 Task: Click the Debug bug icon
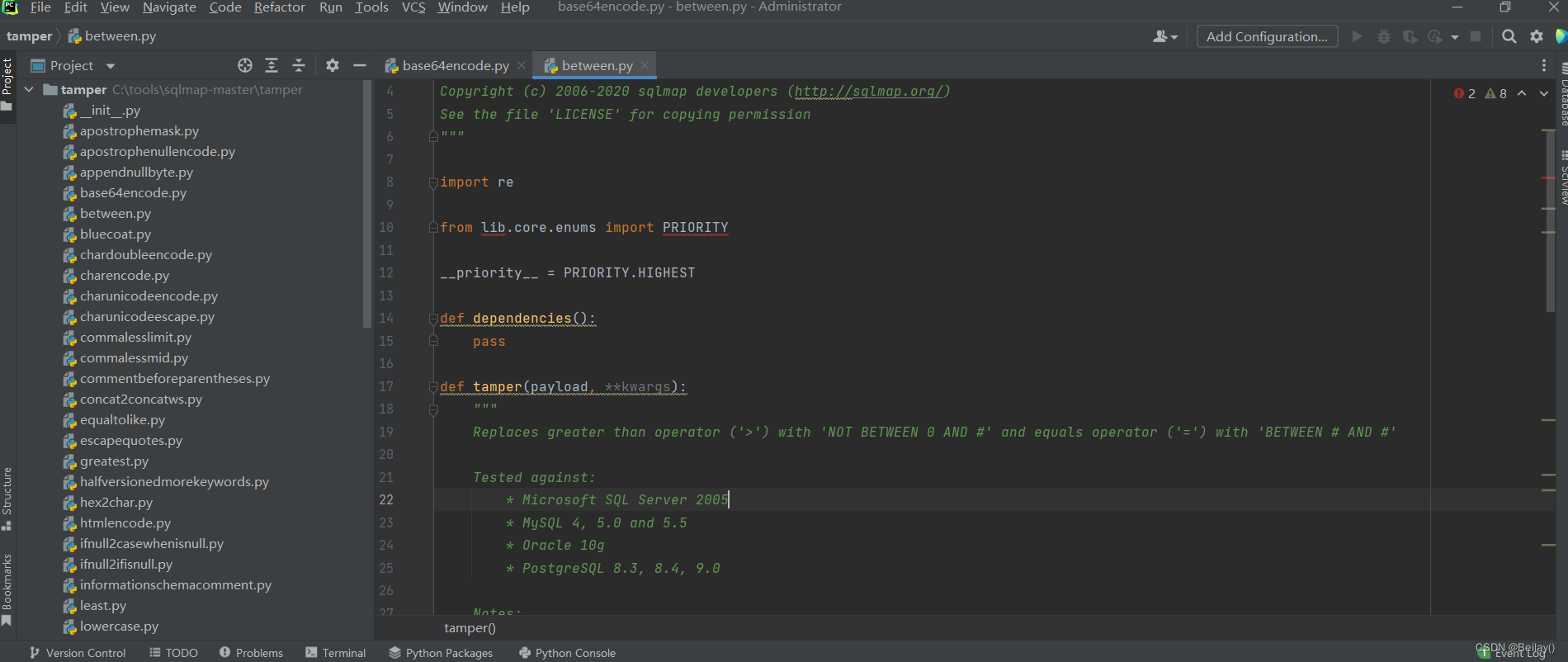(1384, 36)
